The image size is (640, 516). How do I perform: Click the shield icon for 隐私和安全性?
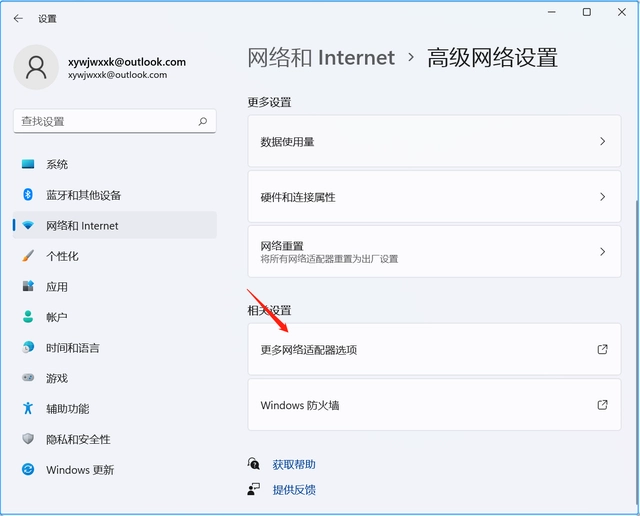(x=28, y=439)
